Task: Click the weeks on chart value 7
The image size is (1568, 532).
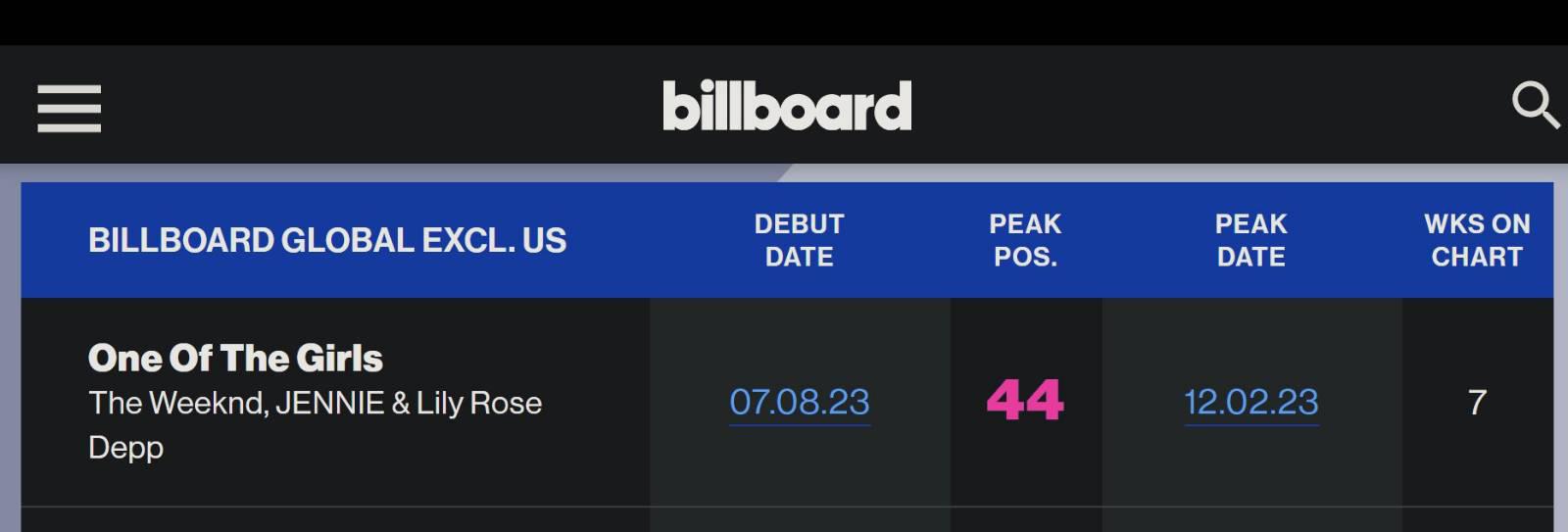Action: (x=1477, y=403)
